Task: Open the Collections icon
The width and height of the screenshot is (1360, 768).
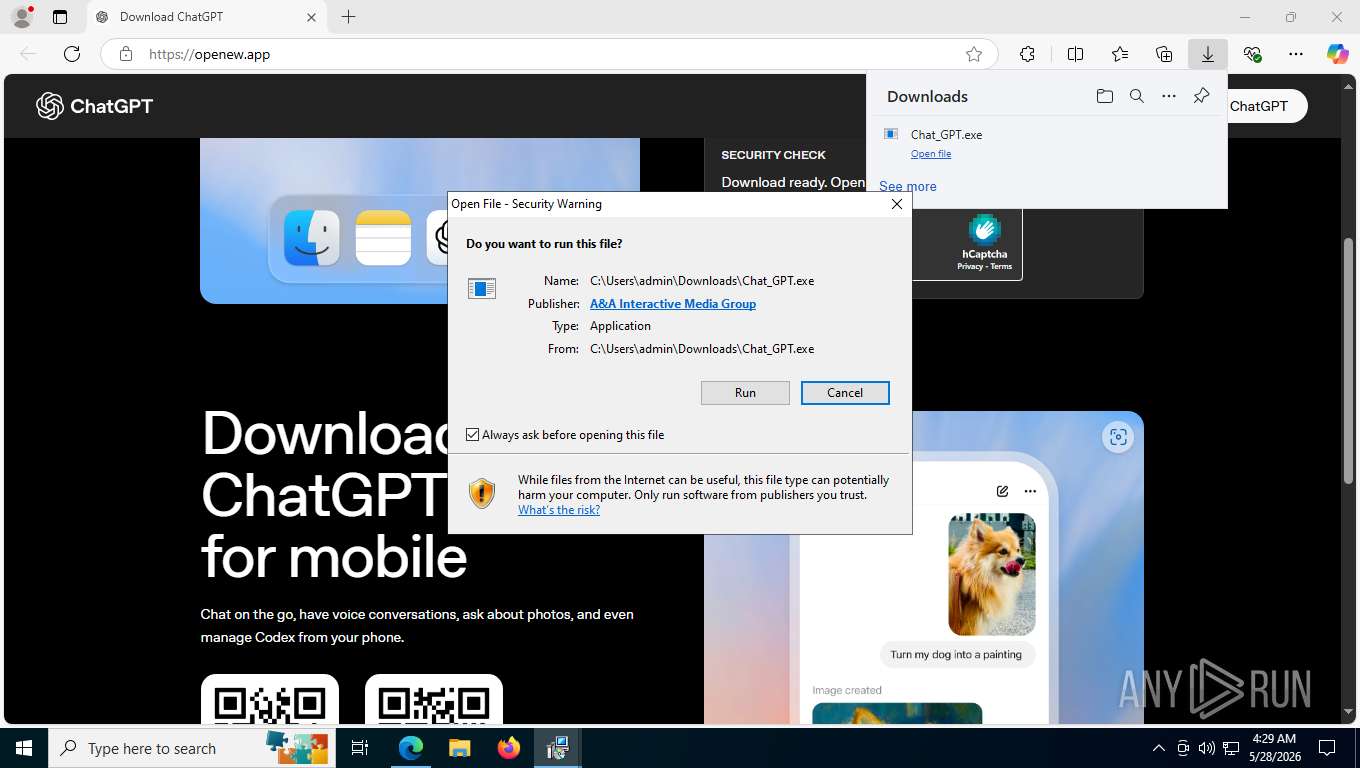Action: tap(1164, 54)
